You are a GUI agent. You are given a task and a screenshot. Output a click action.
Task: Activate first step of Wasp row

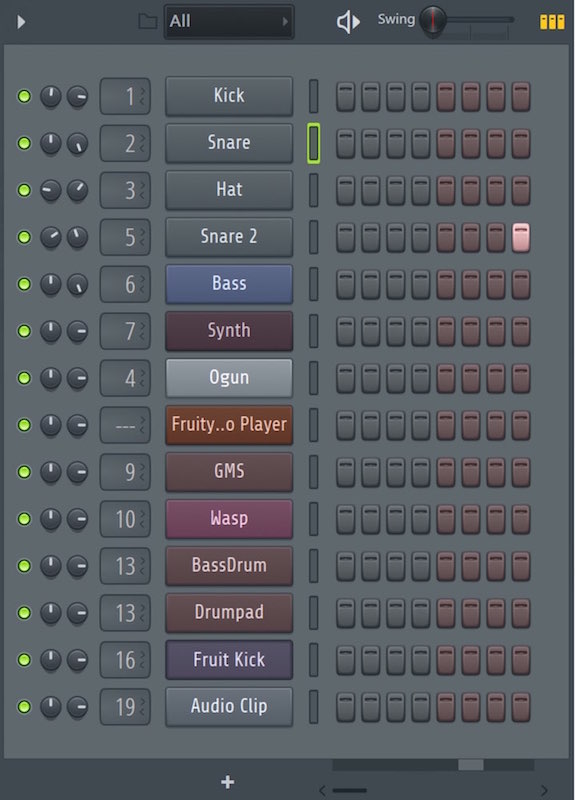tap(345, 519)
